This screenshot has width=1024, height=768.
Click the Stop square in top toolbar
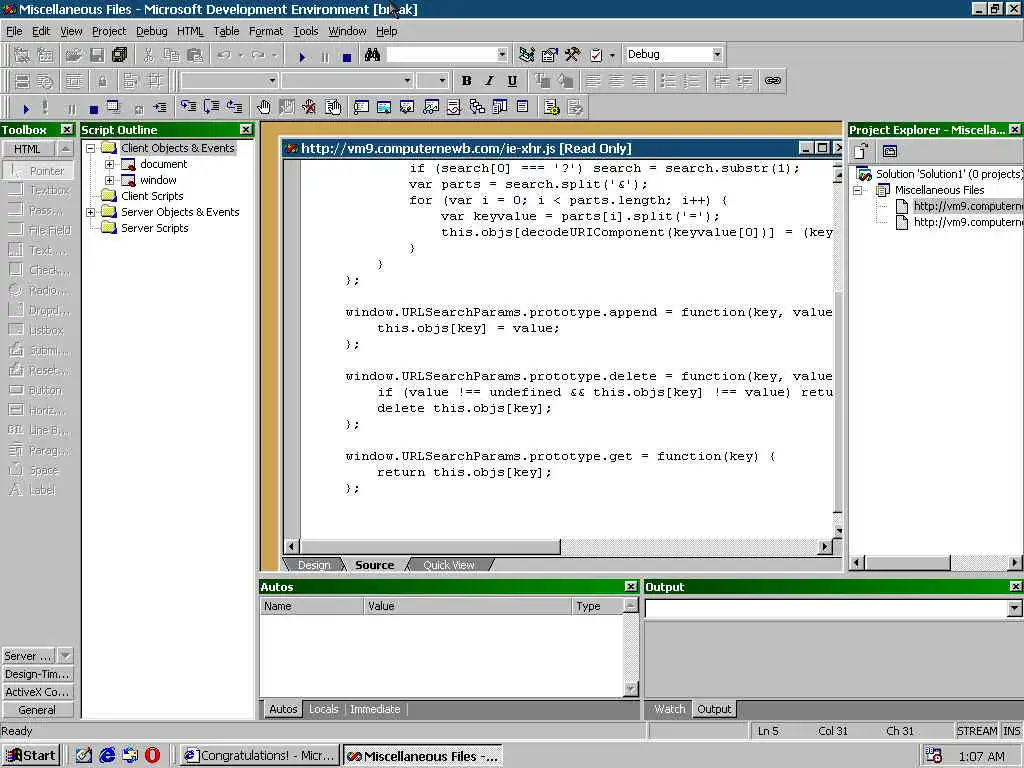point(347,56)
